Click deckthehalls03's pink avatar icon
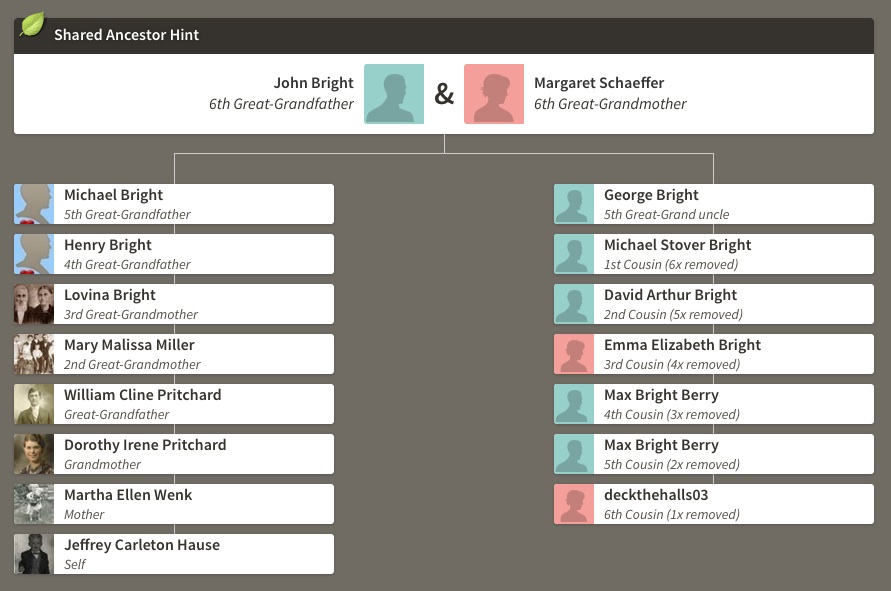Image resolution: width=891 pixels, height=591 pixels. (x=574, y=504)
